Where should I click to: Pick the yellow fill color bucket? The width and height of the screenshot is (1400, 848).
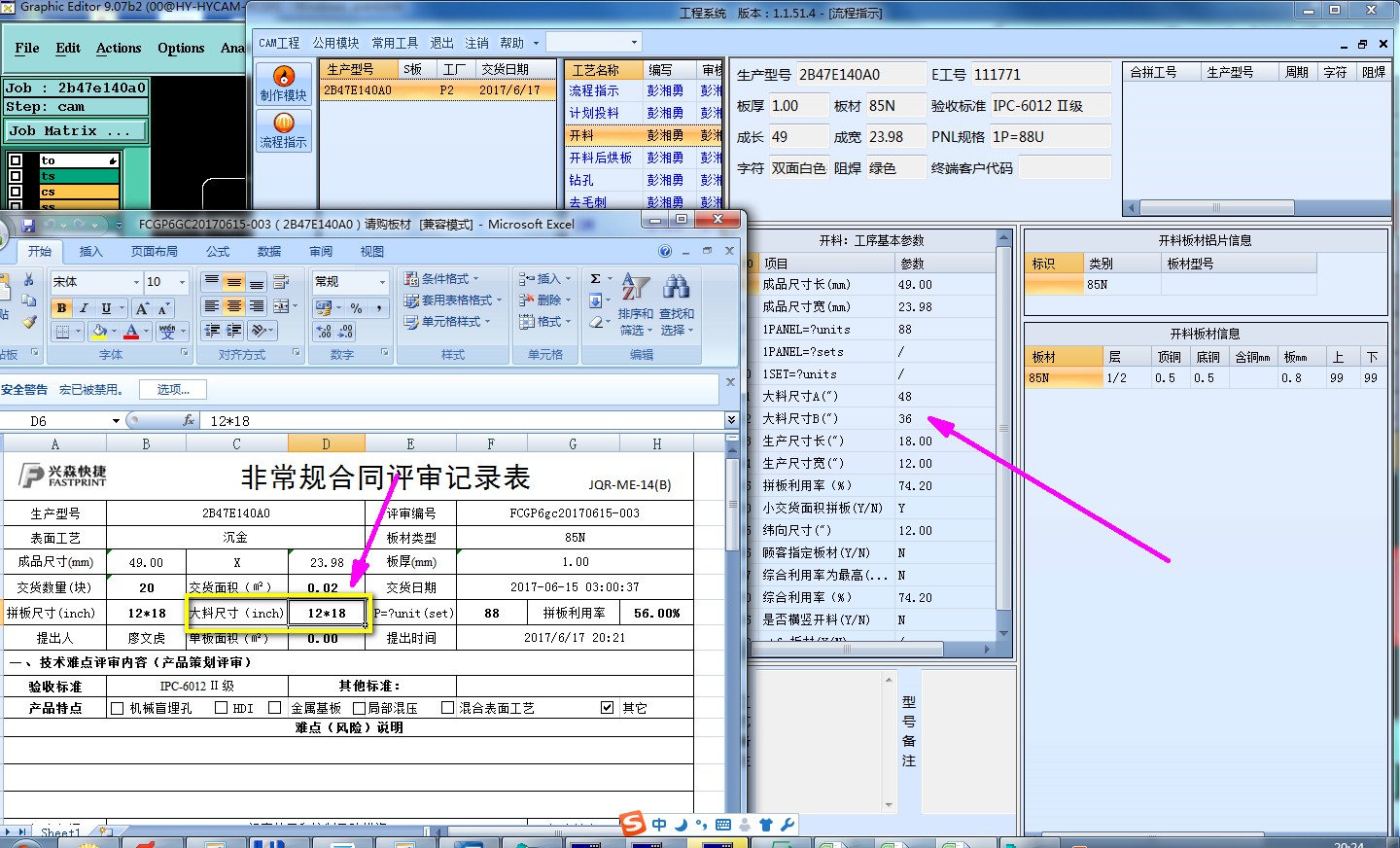(99, 332)
